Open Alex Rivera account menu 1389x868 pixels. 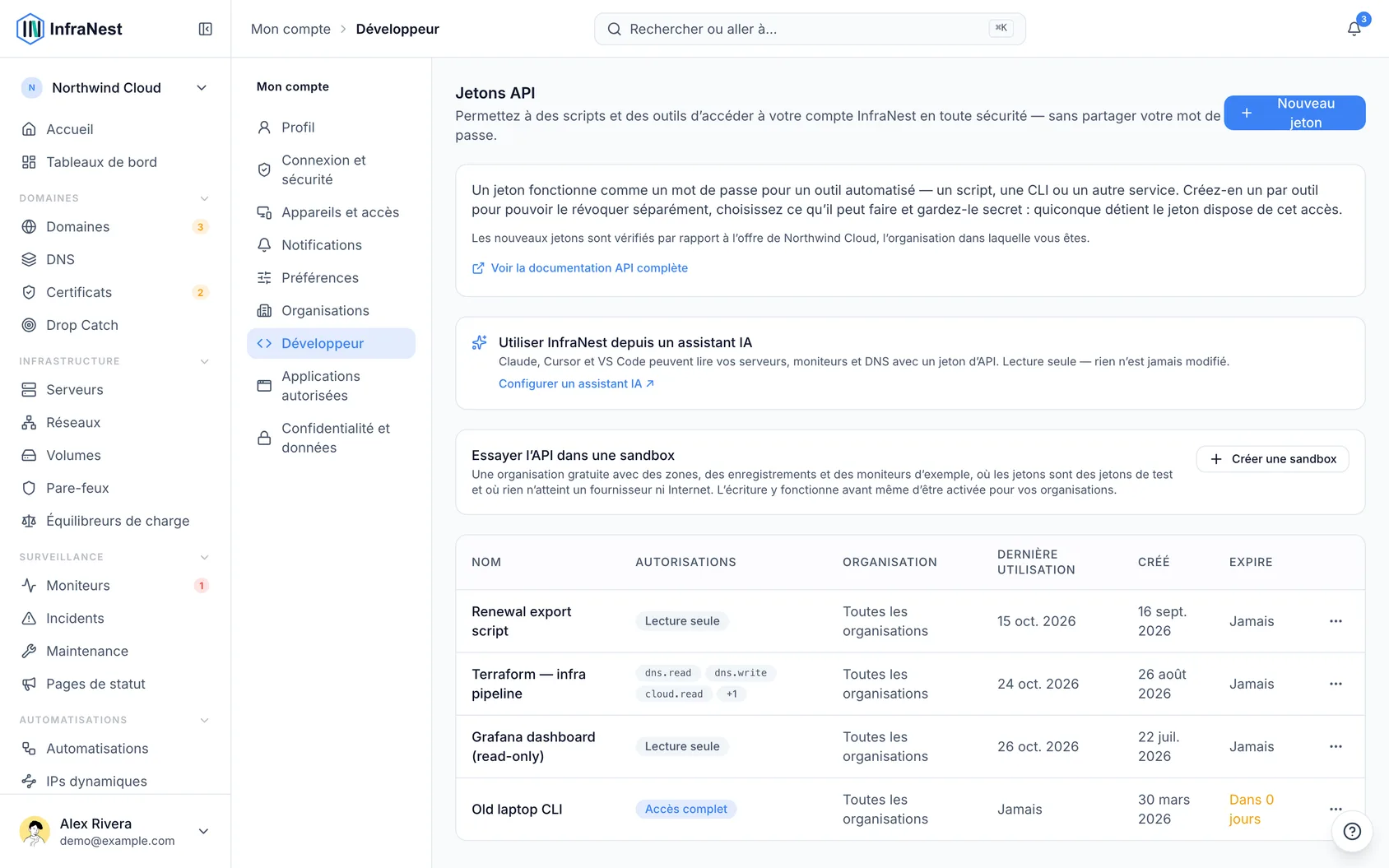[115, 831]
